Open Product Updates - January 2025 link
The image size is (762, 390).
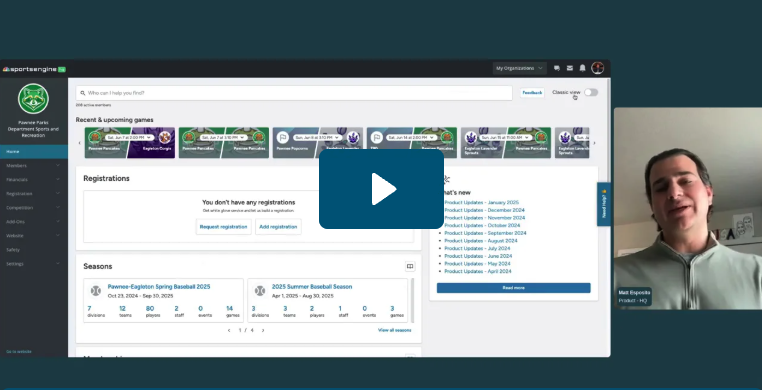pos(482,203)
